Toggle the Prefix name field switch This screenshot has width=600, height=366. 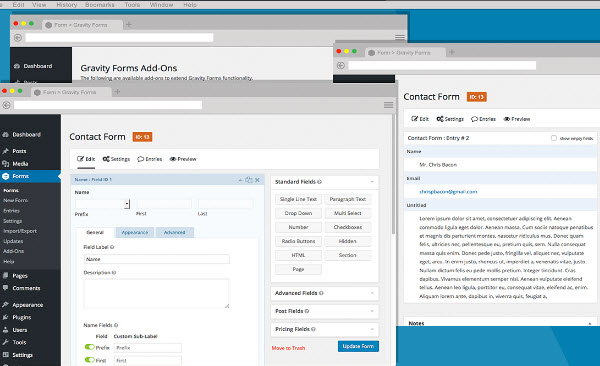90,347
